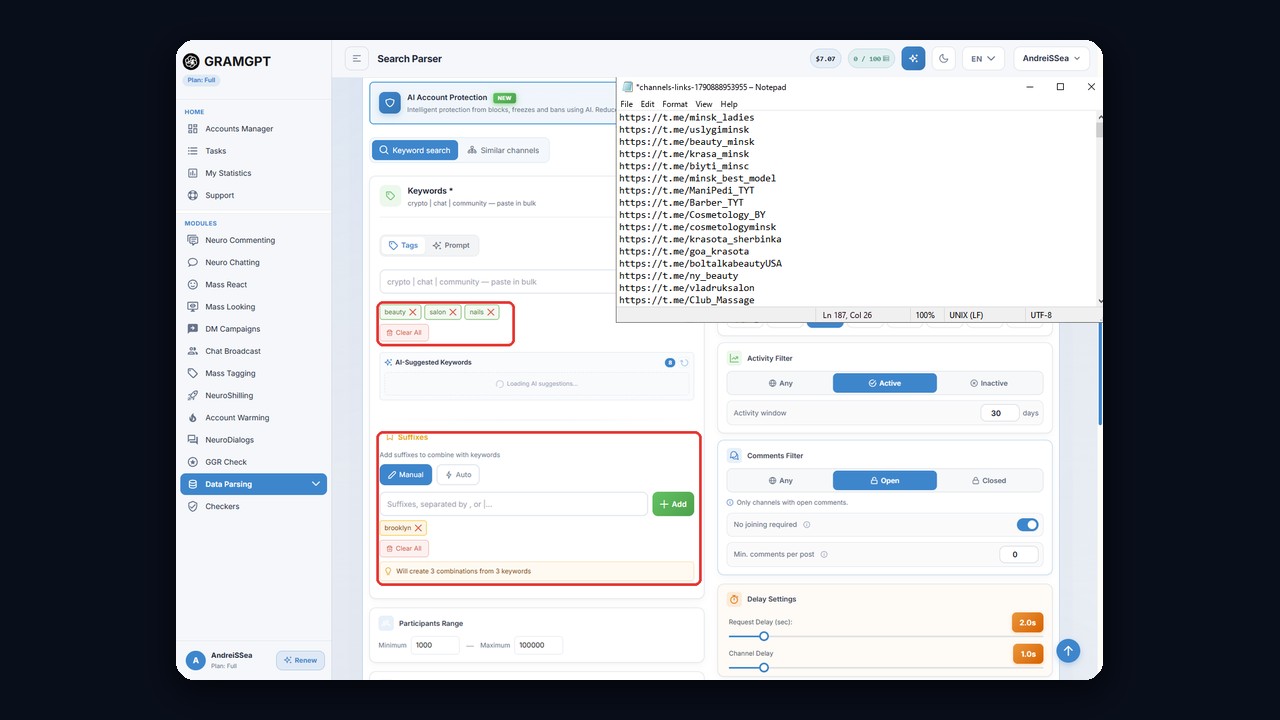Click the green Add suffix button
1280x720 pixels.
click(x=673, y=504)
